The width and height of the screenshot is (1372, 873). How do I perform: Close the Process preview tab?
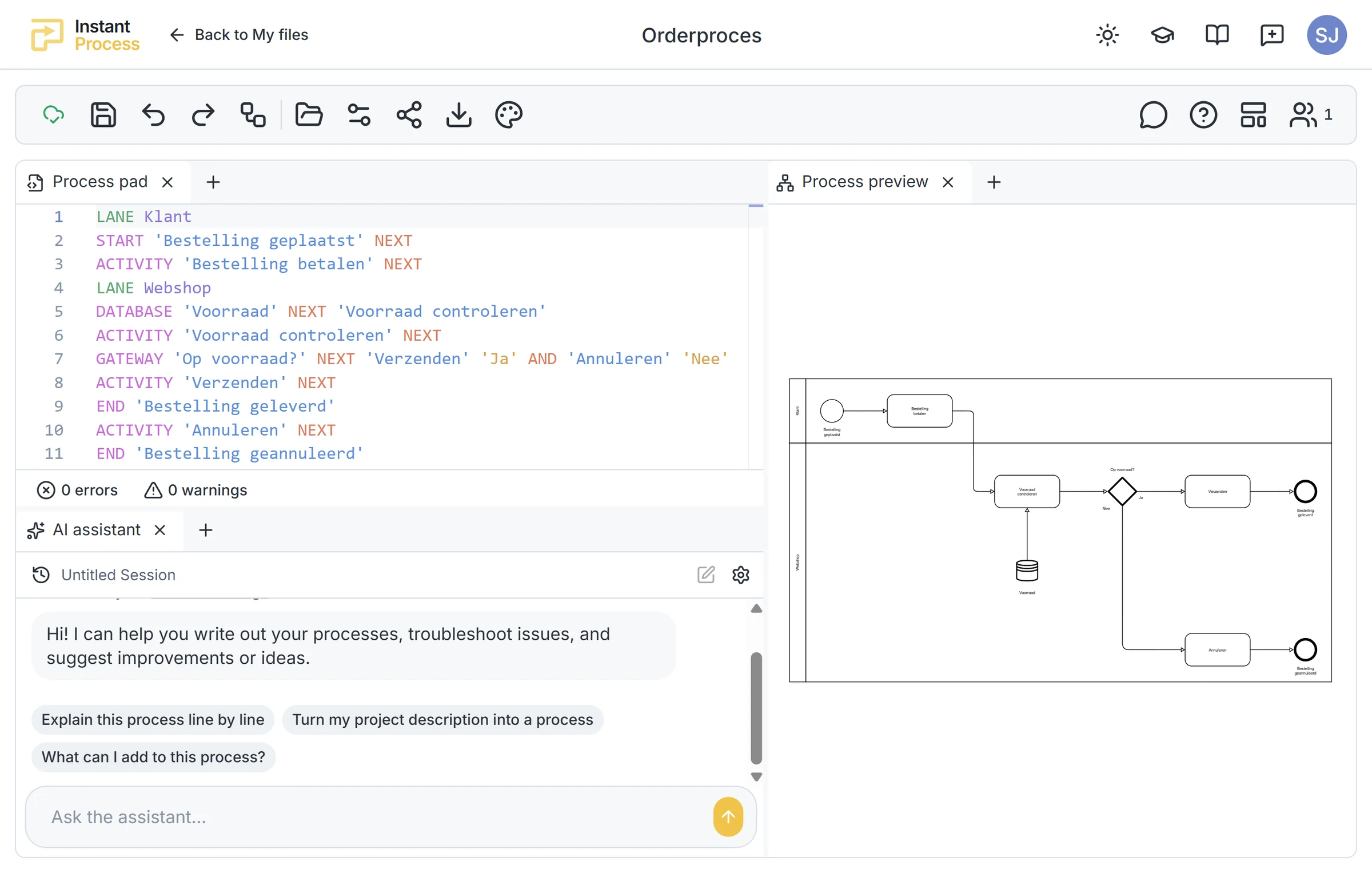pos(948,182)
